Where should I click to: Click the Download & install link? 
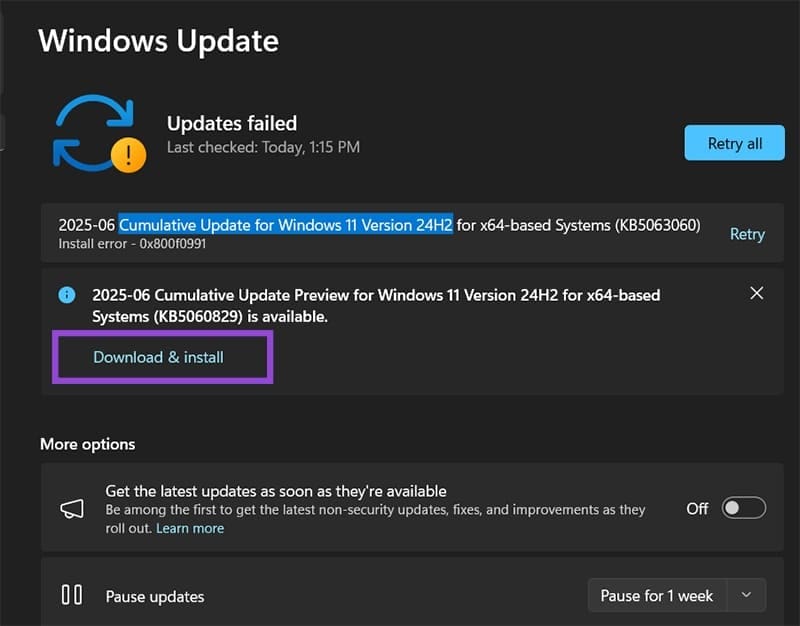coord(158,357)
